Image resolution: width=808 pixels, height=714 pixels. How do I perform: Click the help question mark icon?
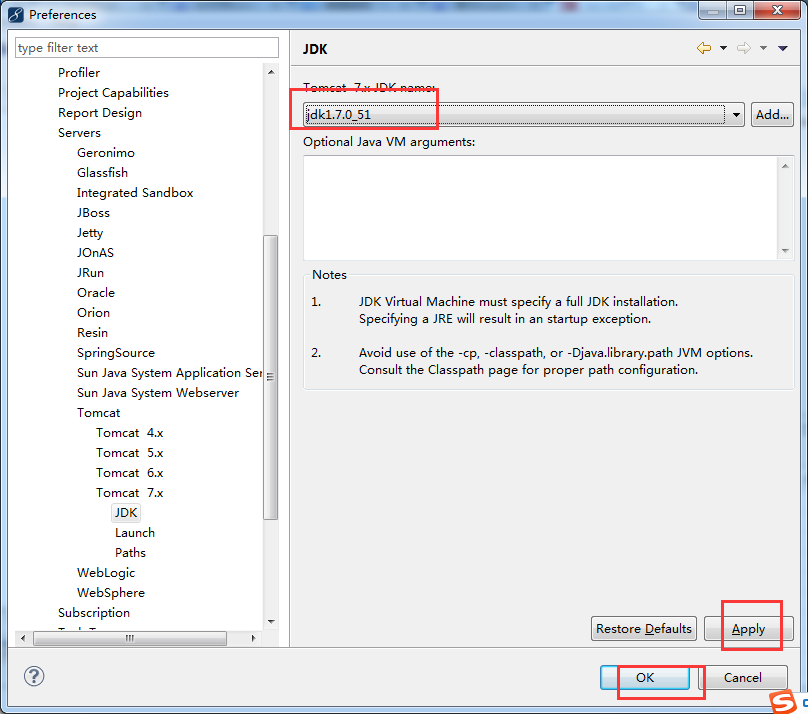click(34, 676)
